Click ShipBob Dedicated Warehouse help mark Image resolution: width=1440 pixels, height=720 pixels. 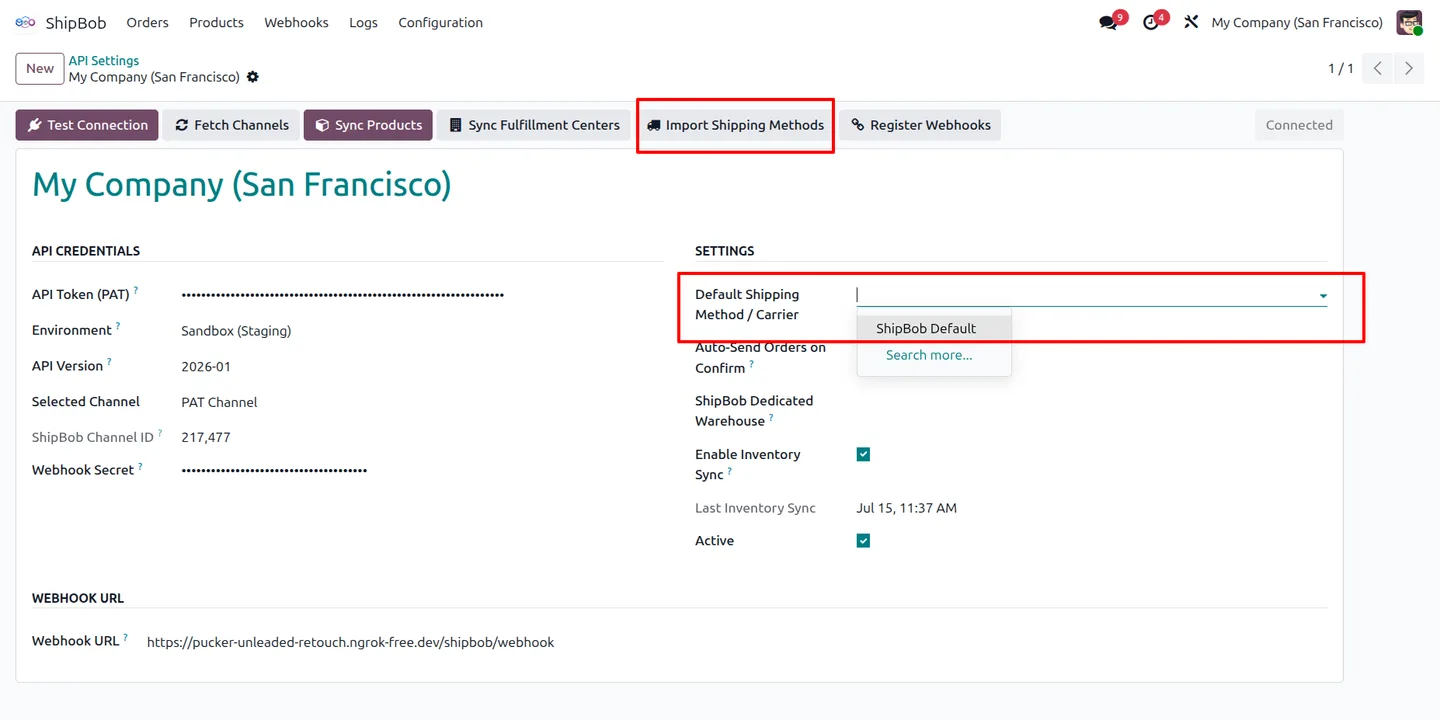[x=771, y=418]
